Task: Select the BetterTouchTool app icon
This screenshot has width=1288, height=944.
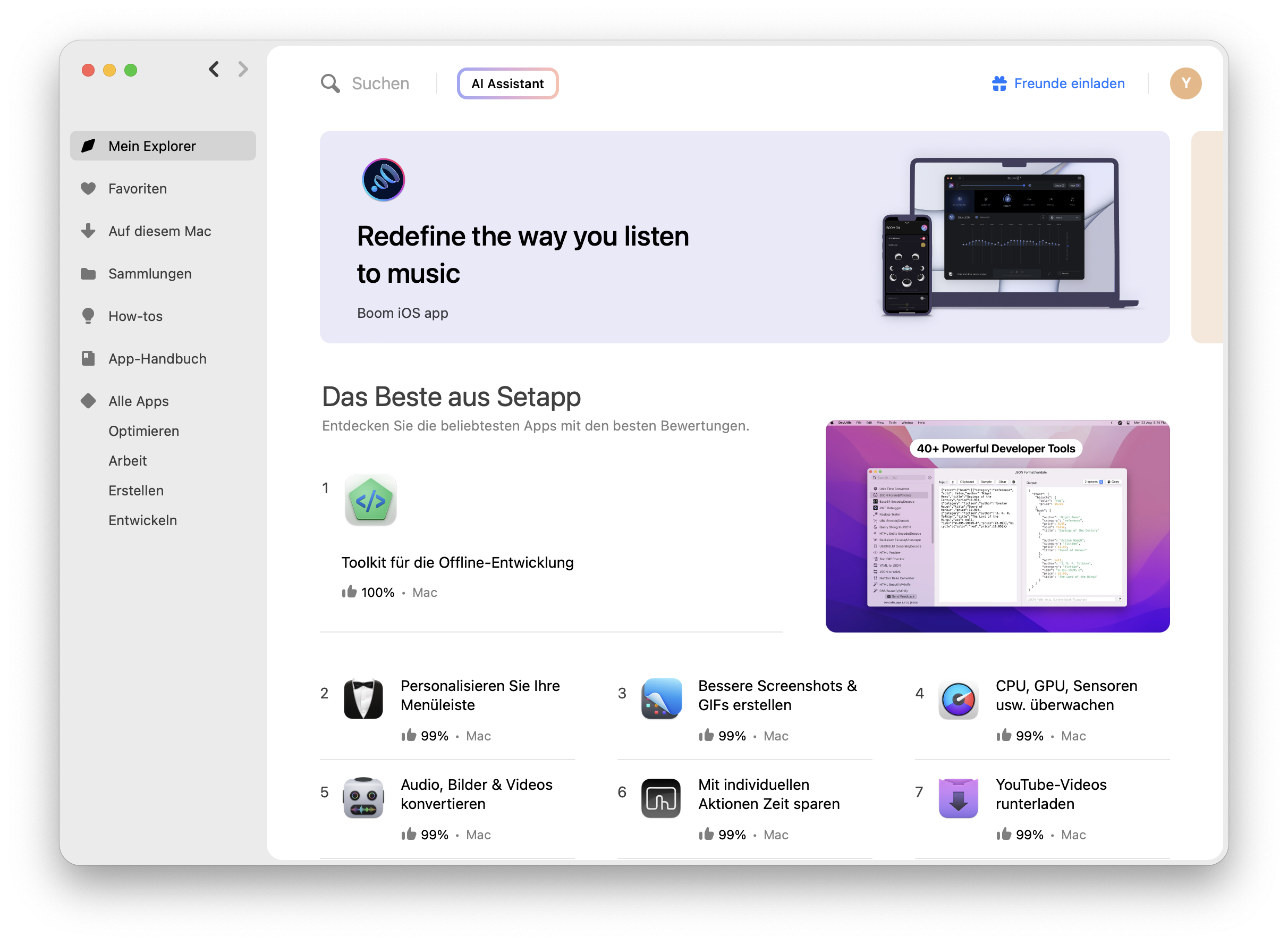Action: pyautogui.click(x=661, y=798)
